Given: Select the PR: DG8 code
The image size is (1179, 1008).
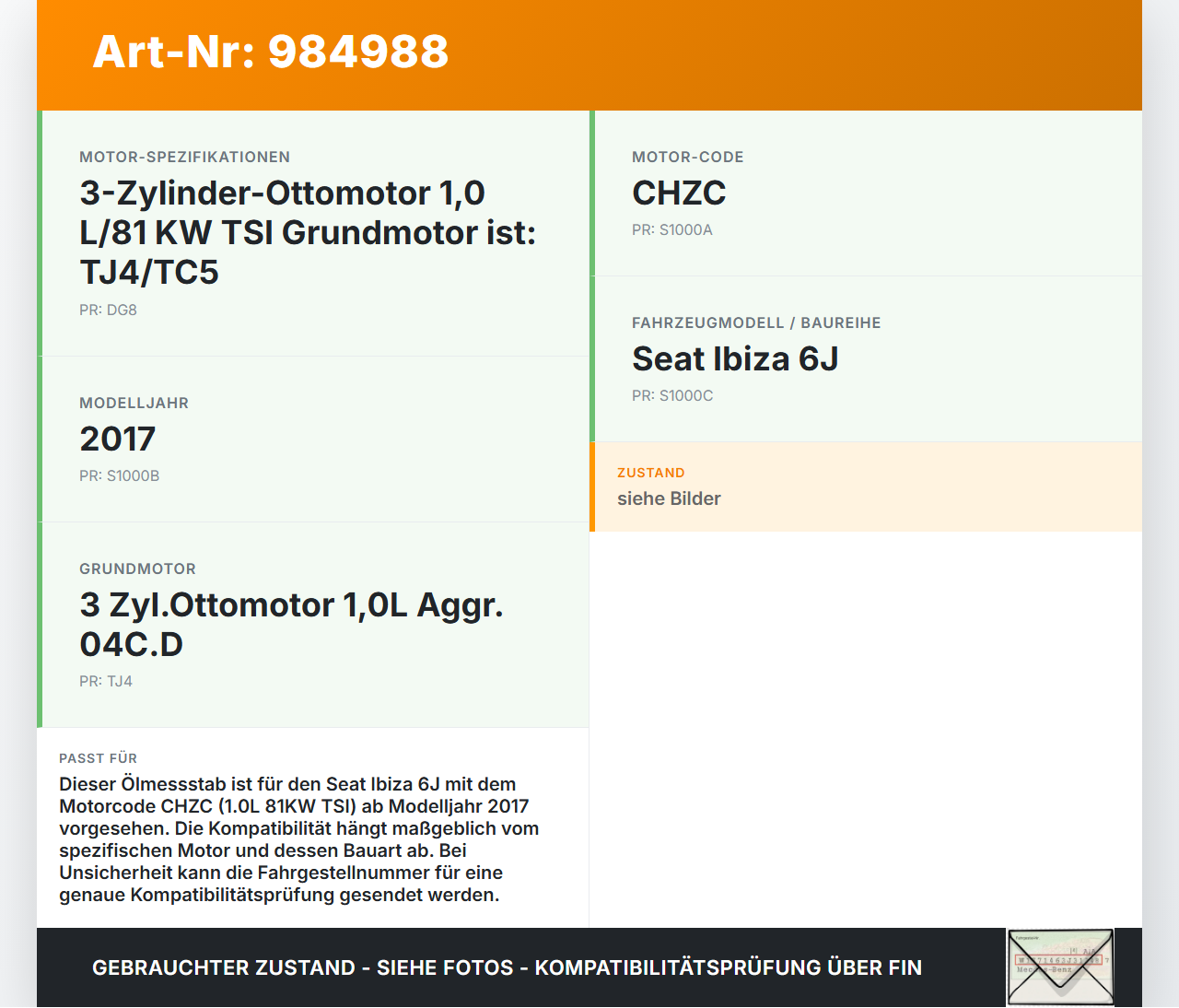Looking at the screenshot, I should [108, 311].
